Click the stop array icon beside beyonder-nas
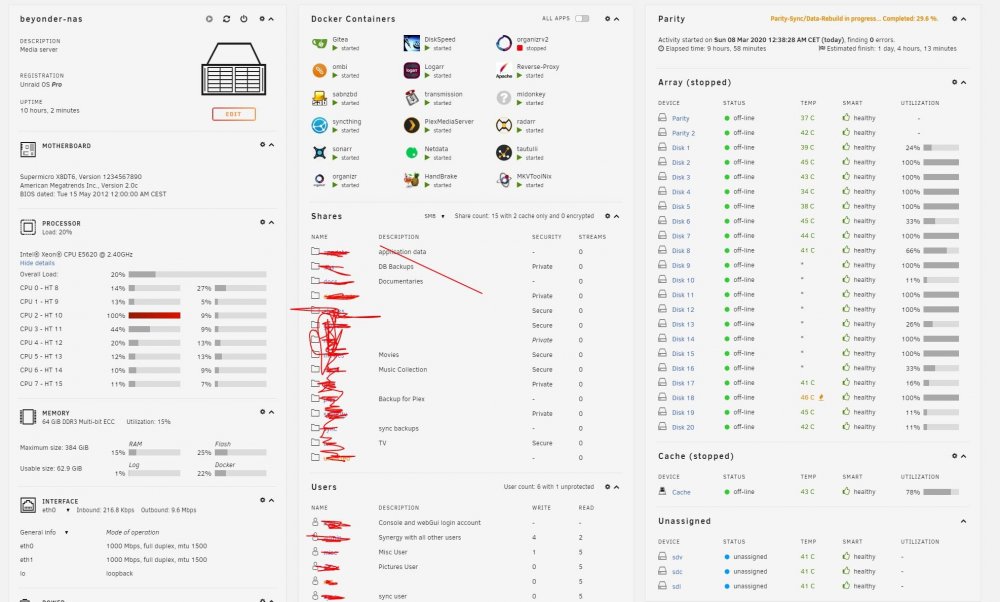This screenshot has width=1000, height=602. [x=209, y=19]
